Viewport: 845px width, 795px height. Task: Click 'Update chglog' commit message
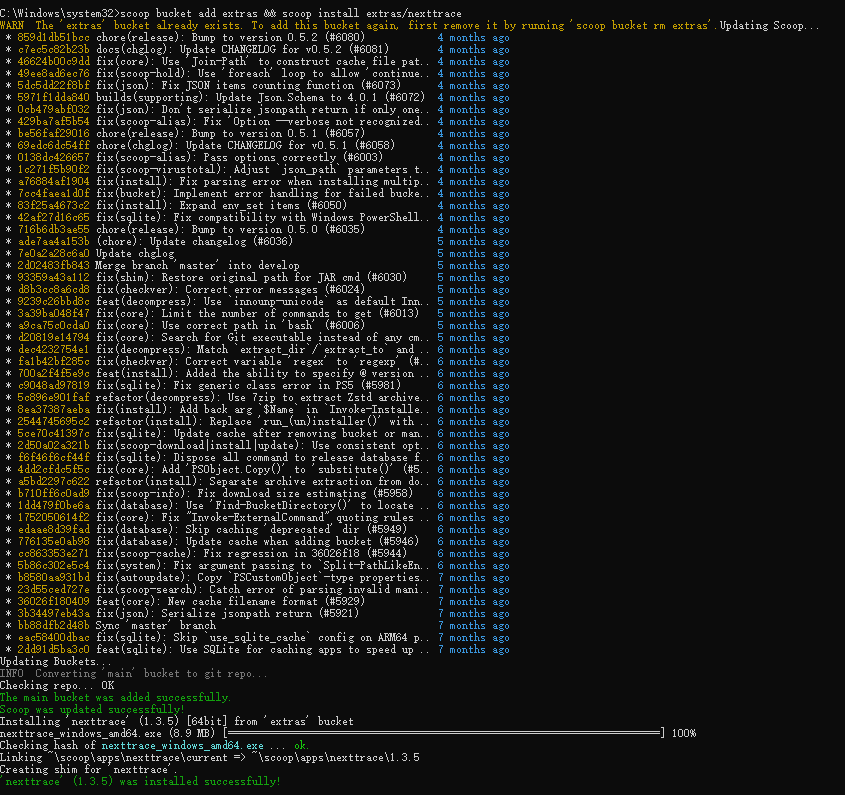point(135,253)
